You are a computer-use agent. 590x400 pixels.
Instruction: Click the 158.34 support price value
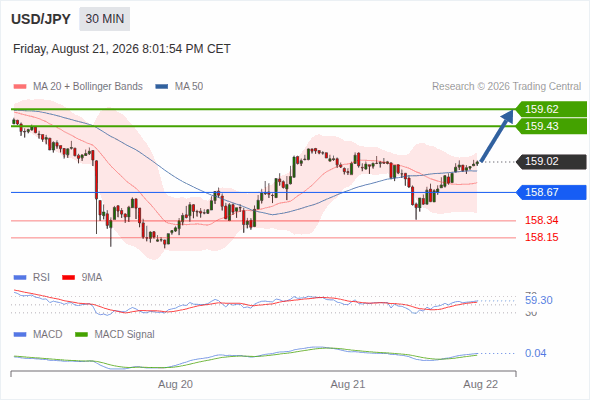pos(542,220)
